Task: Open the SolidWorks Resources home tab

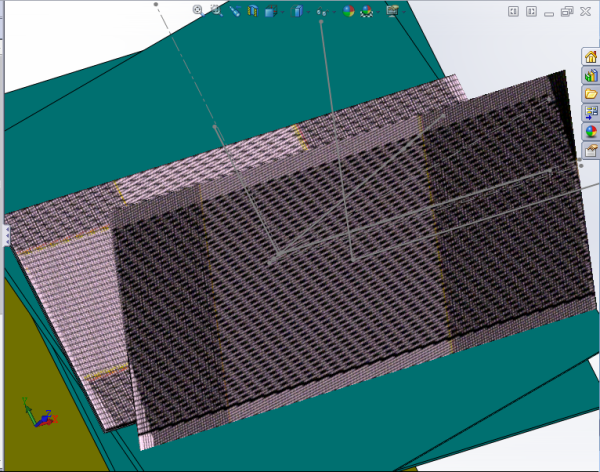Action: click(x=591, y=56)
